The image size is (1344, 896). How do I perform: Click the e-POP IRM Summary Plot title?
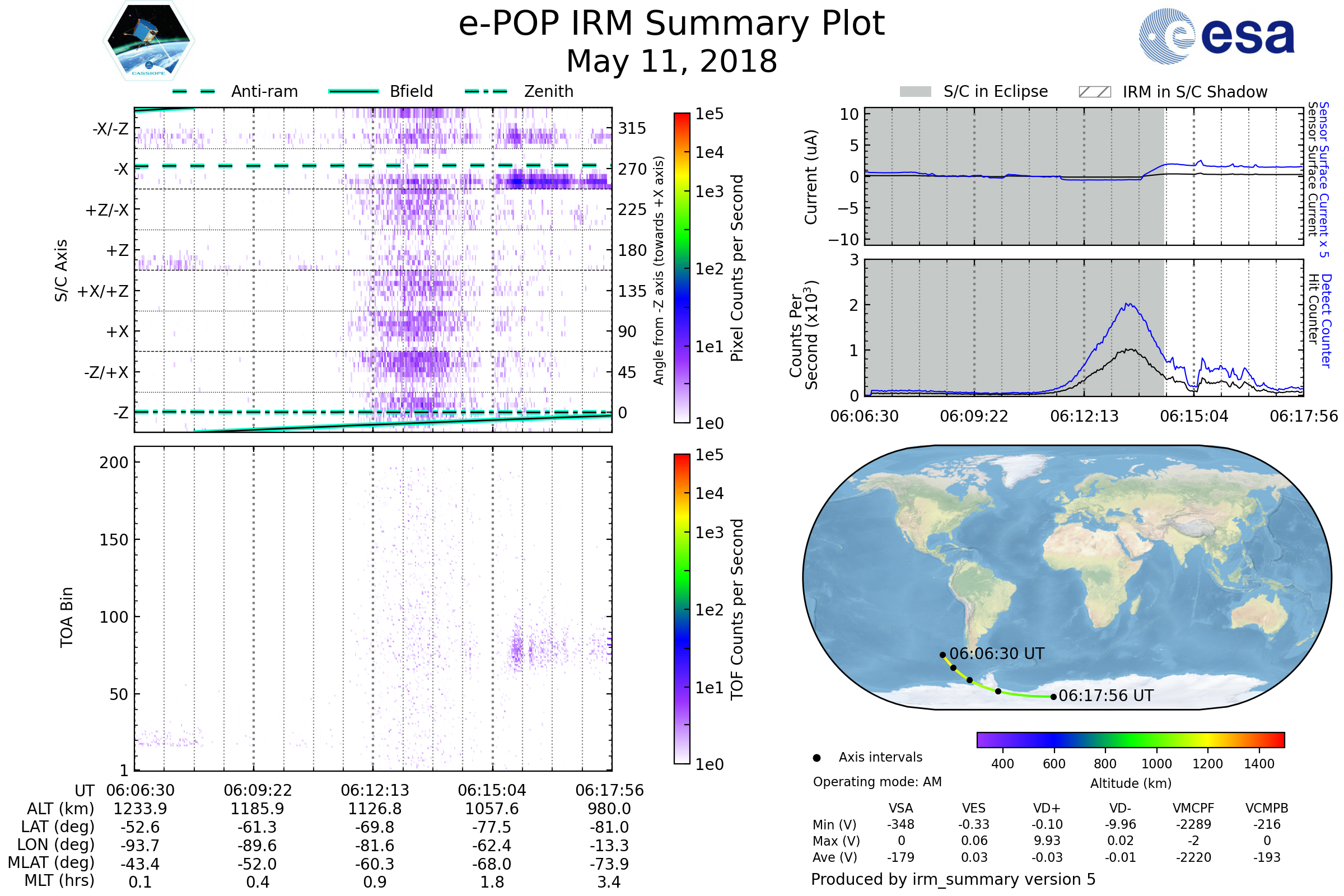pos(671,24)
